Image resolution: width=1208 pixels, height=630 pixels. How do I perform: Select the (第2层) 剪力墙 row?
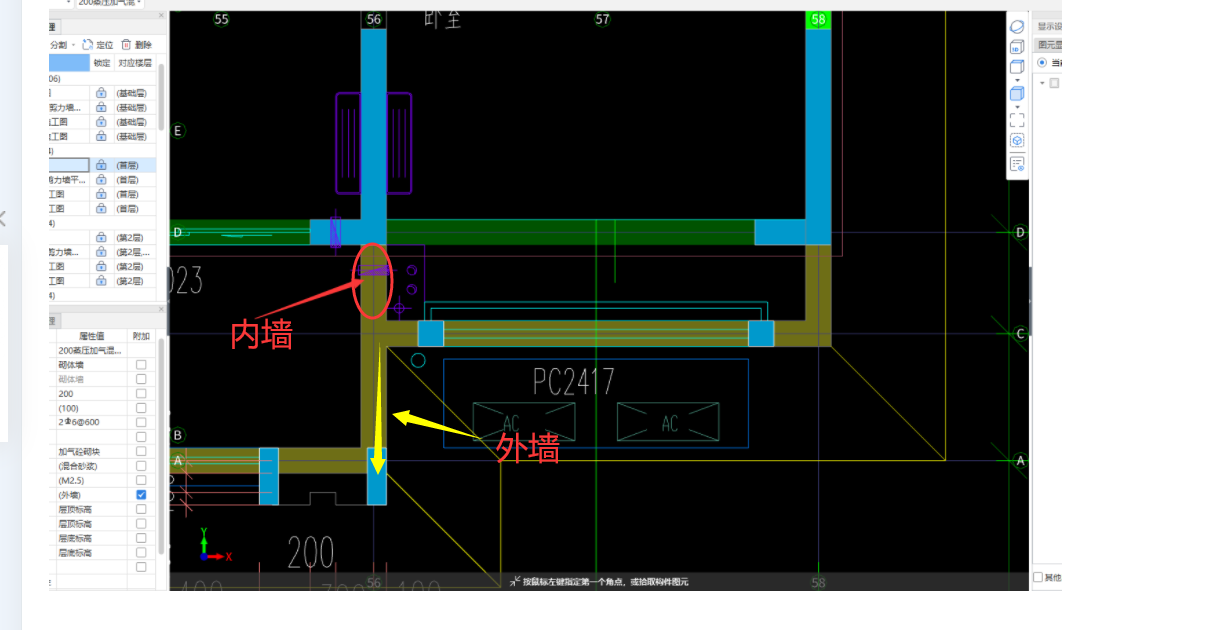click(x=102, y=252)
